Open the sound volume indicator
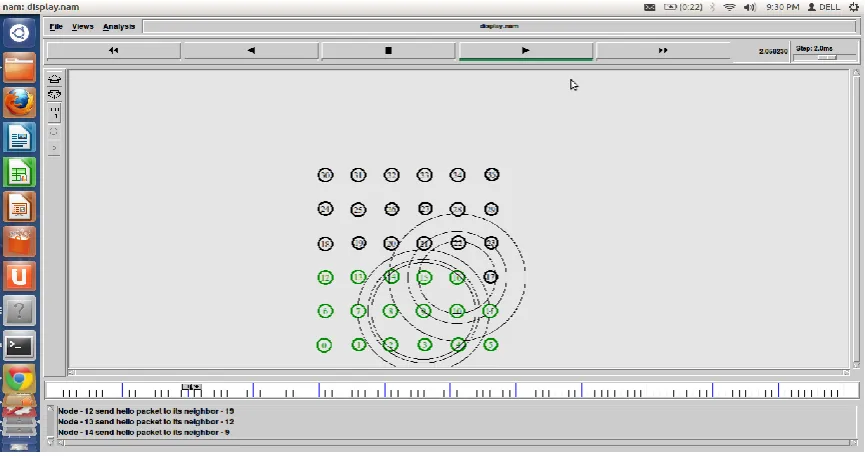 (x=750, y=7)
